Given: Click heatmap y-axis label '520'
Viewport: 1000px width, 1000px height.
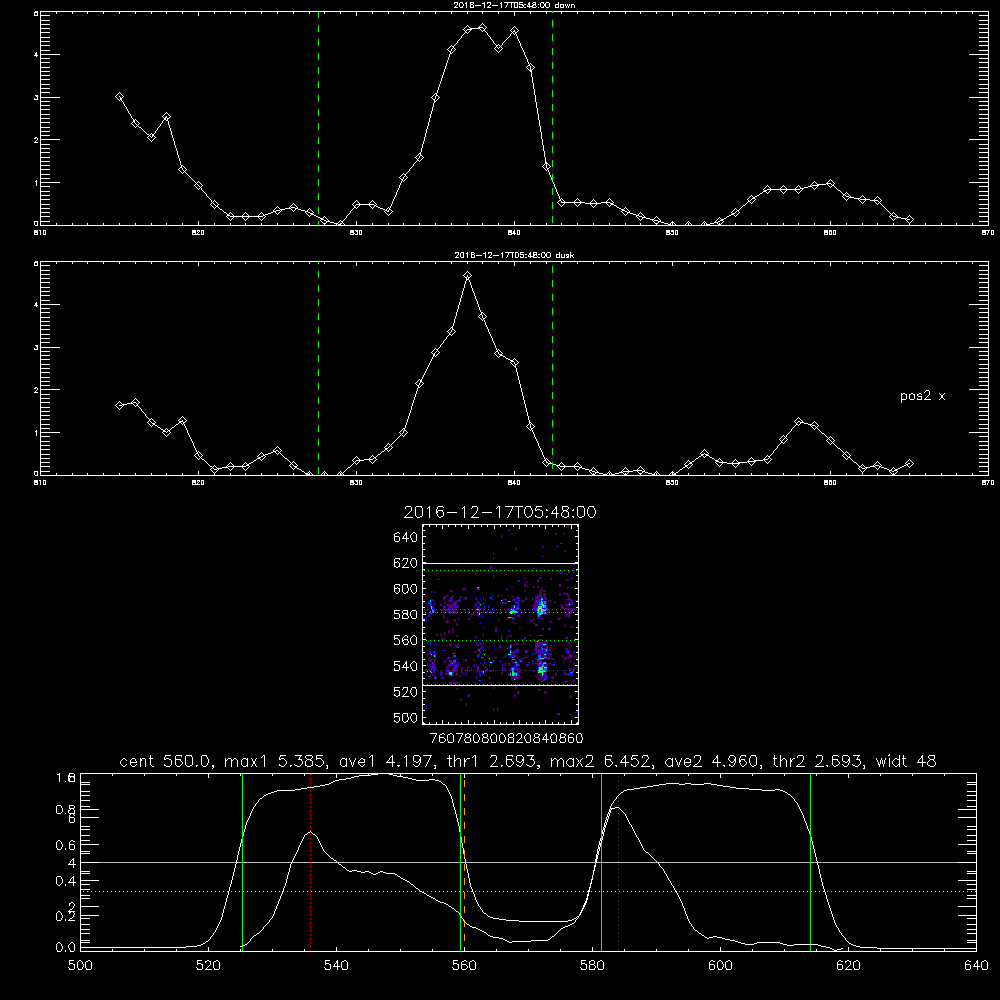Looking at the screenshot, I should pos(406,692).
